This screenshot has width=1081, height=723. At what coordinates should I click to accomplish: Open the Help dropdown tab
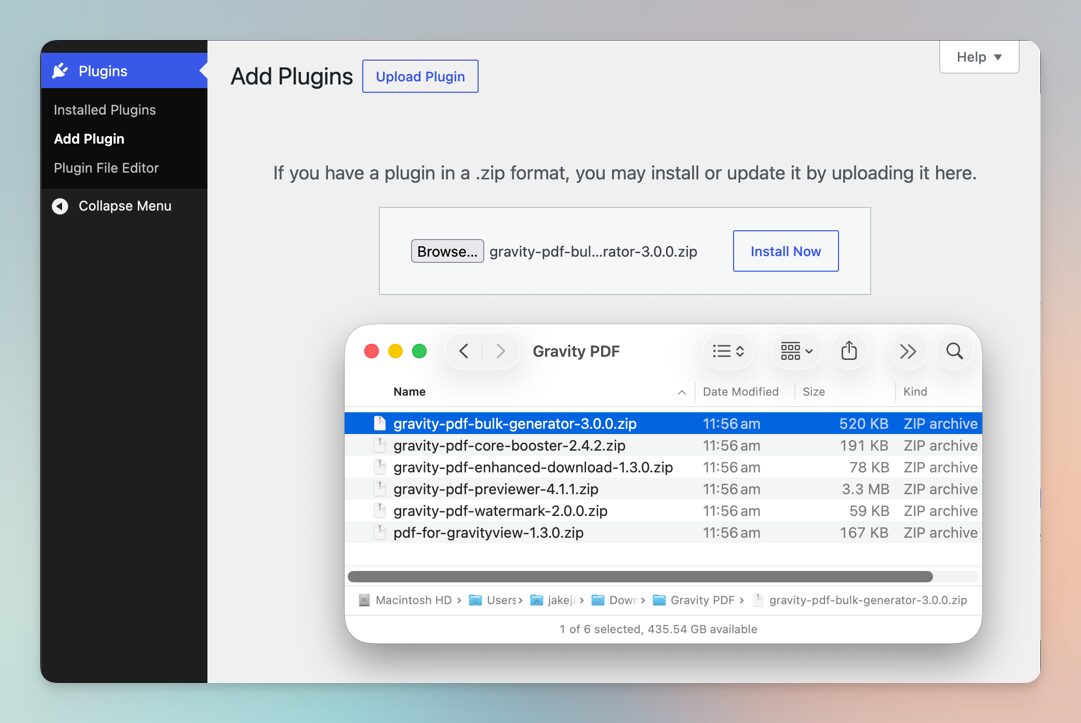point(979,57)
